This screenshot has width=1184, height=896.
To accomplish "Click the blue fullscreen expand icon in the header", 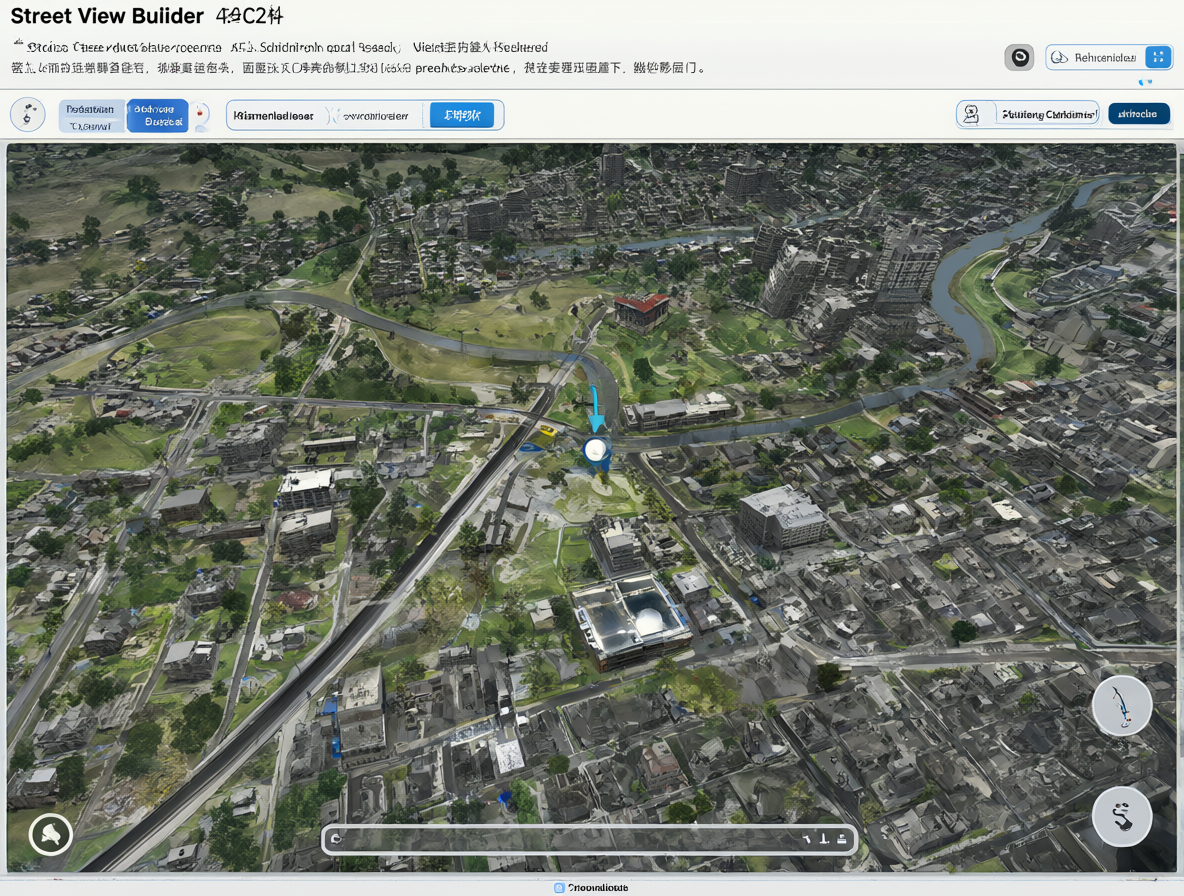I will 1158,57.
